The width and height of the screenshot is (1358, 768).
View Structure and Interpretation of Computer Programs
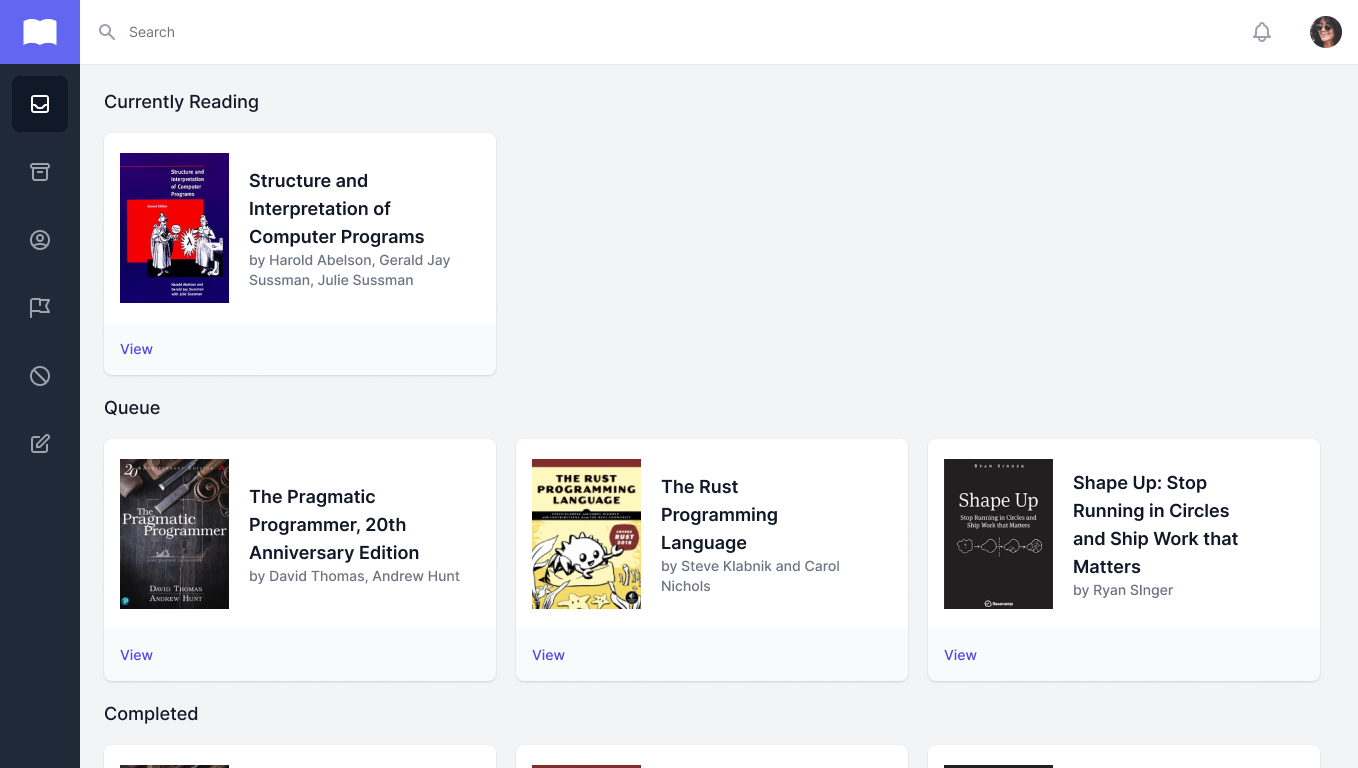(x=136, y=349)
